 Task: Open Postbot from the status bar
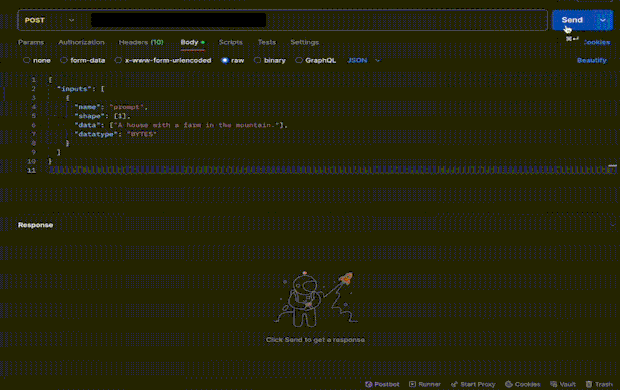pos(382,384)
